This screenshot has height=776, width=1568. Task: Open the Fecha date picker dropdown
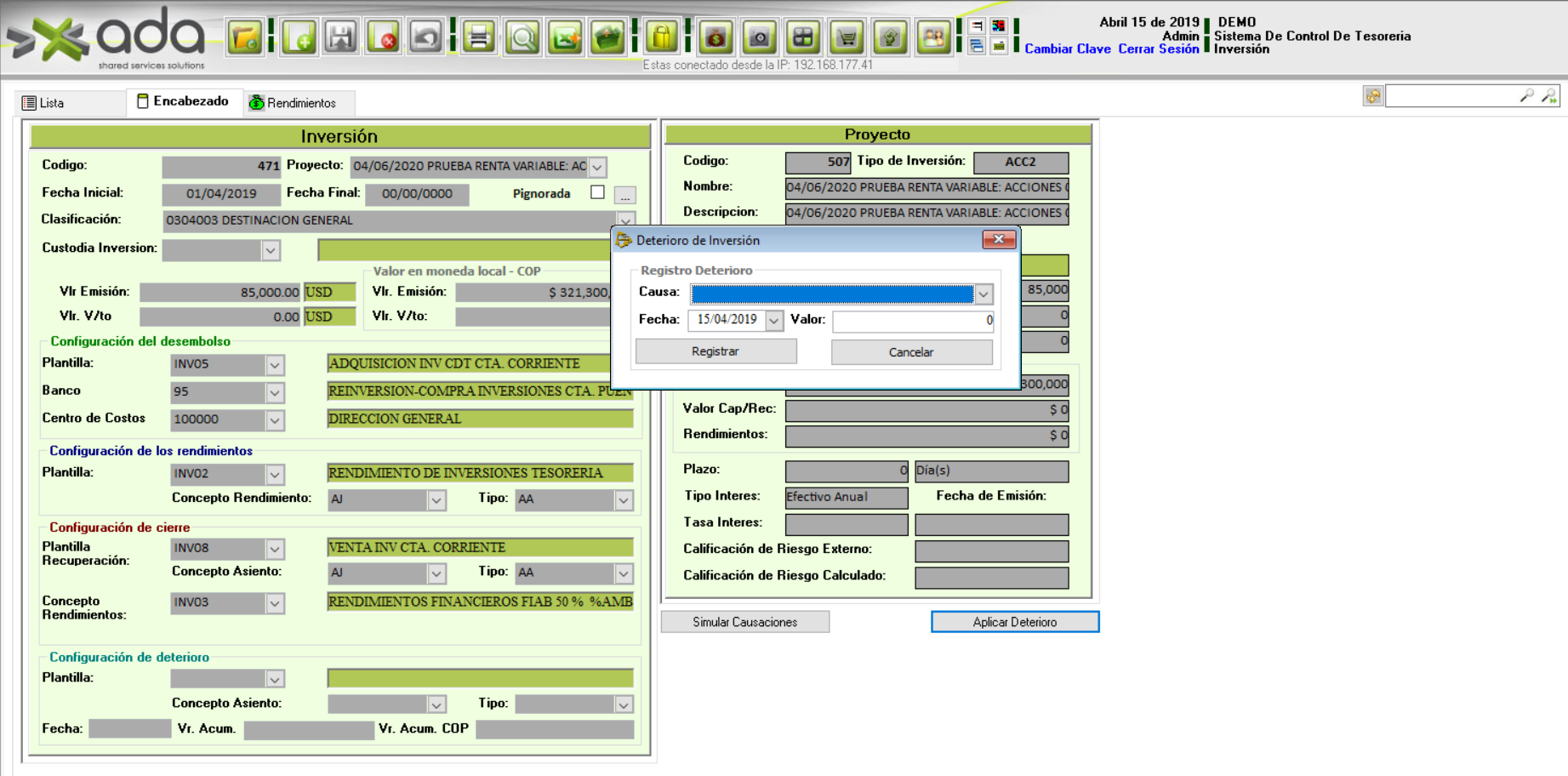pos(773,320)
